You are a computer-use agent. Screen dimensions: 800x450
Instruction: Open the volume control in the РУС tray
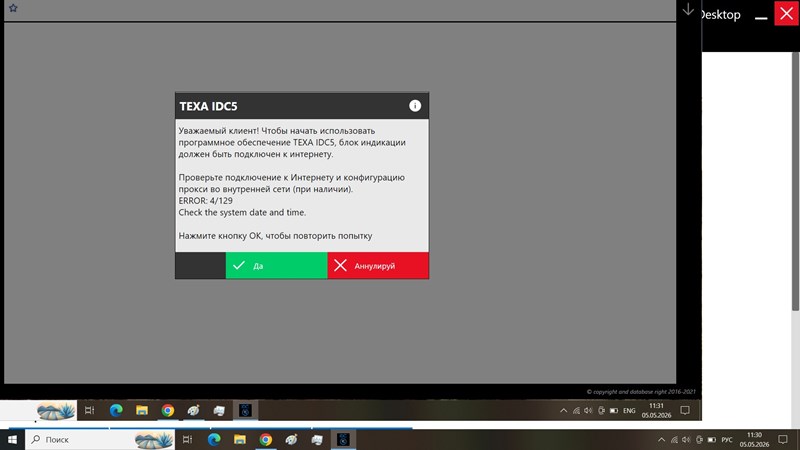tap(686, 439)
